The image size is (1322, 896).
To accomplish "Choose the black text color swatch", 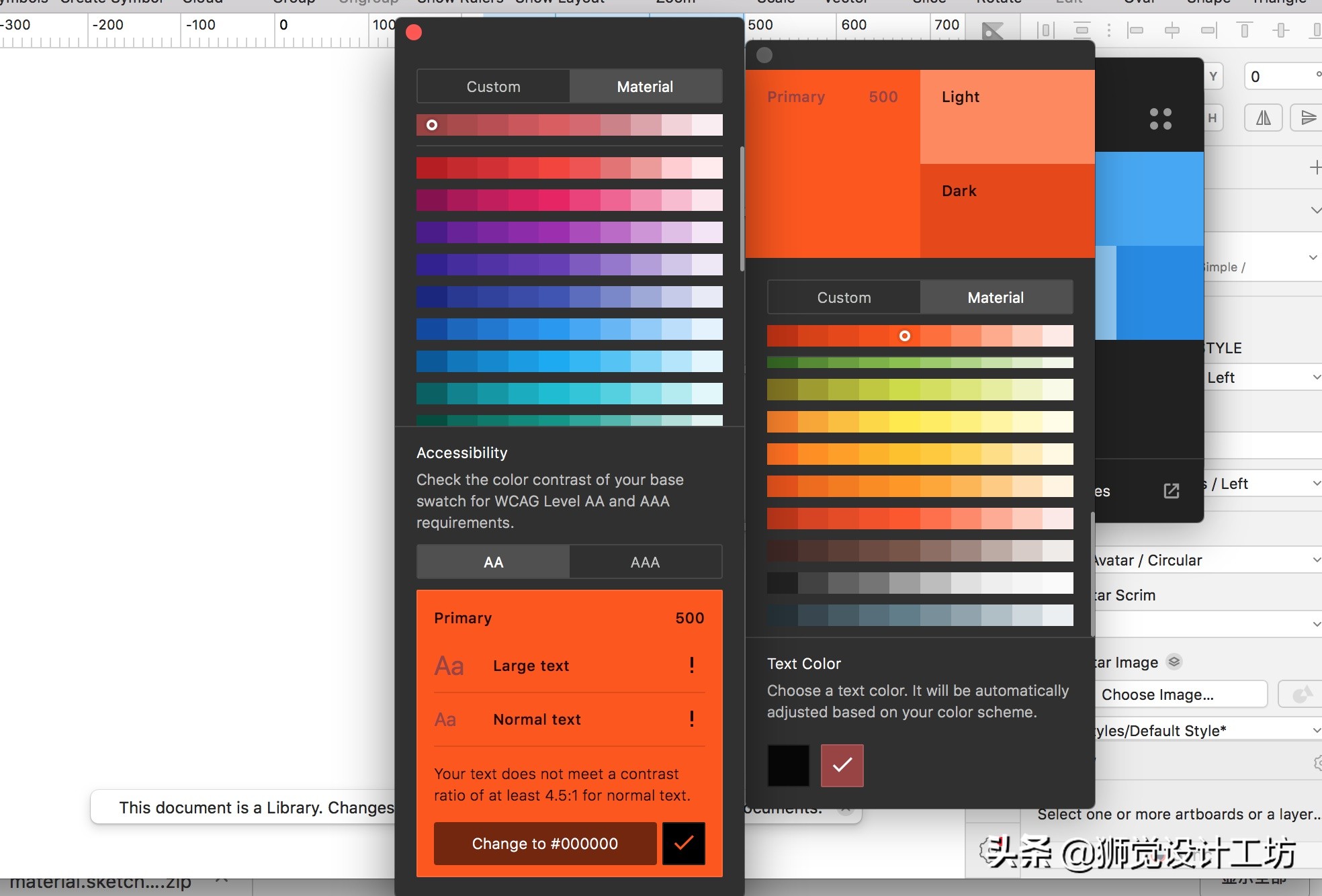I will (x=788, y=765).
